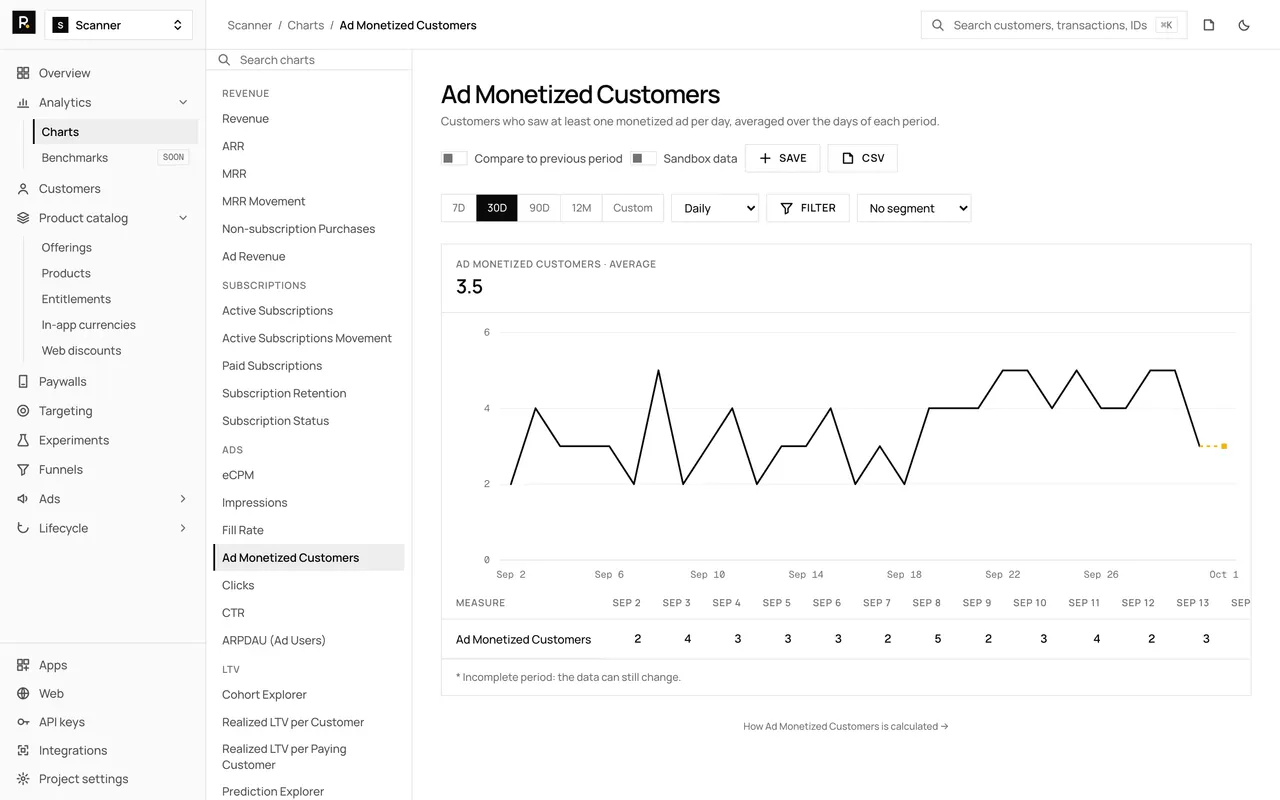The width and height of the screenshot is (1280, 800).
Task: Toggle Compare to previous period switch
Action: (454, 158)
